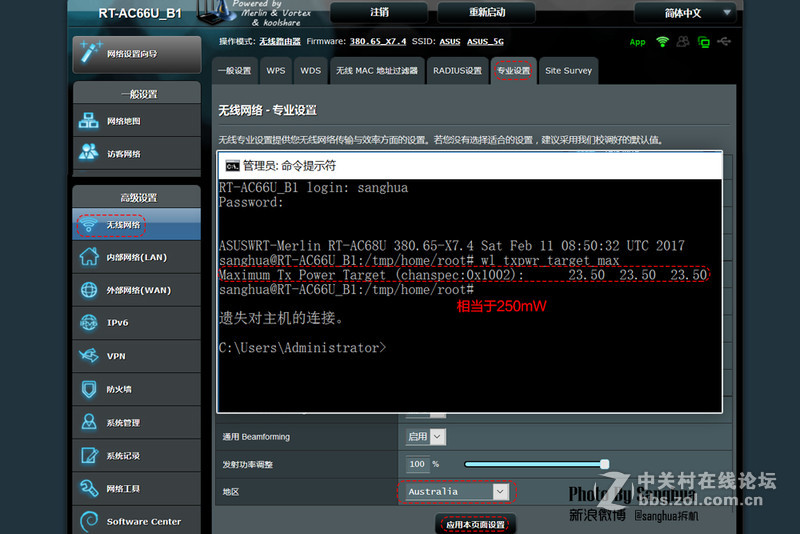
Task: Open the 无线路由器 operation mode link
Action: pos(280,41)
